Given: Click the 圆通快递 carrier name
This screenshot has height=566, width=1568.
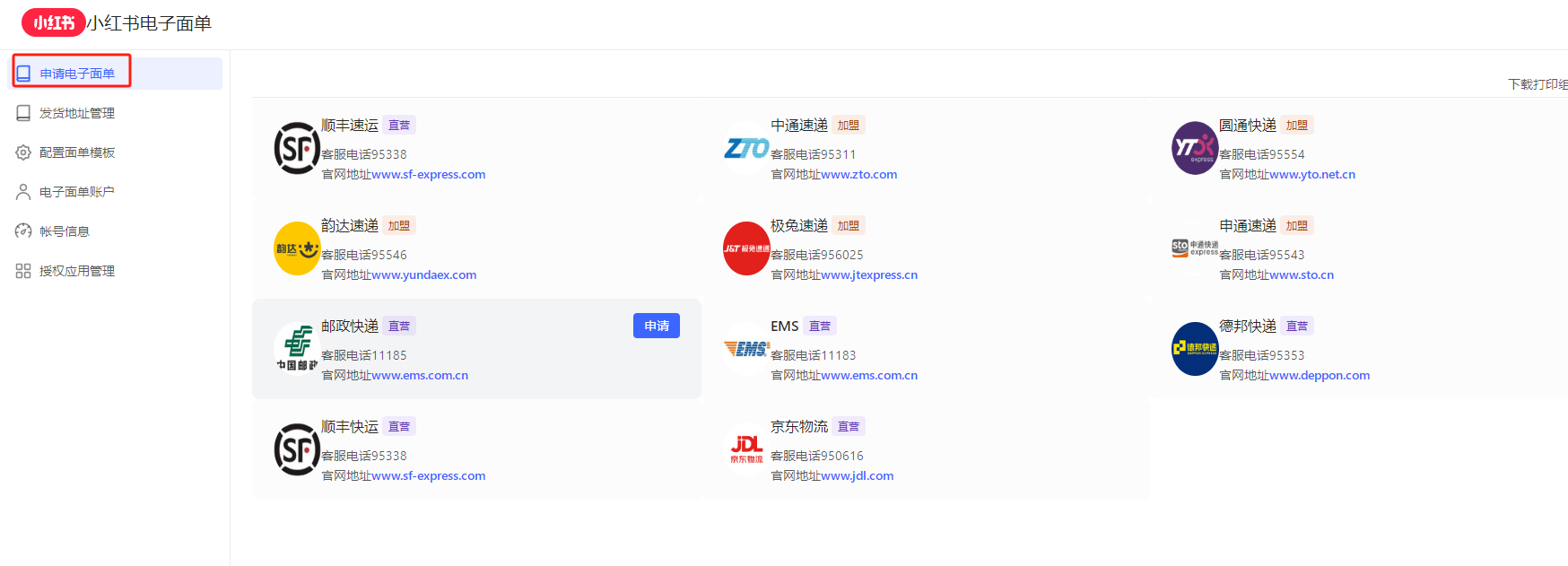Looking at the screenshot, I should pos(1248,126).
